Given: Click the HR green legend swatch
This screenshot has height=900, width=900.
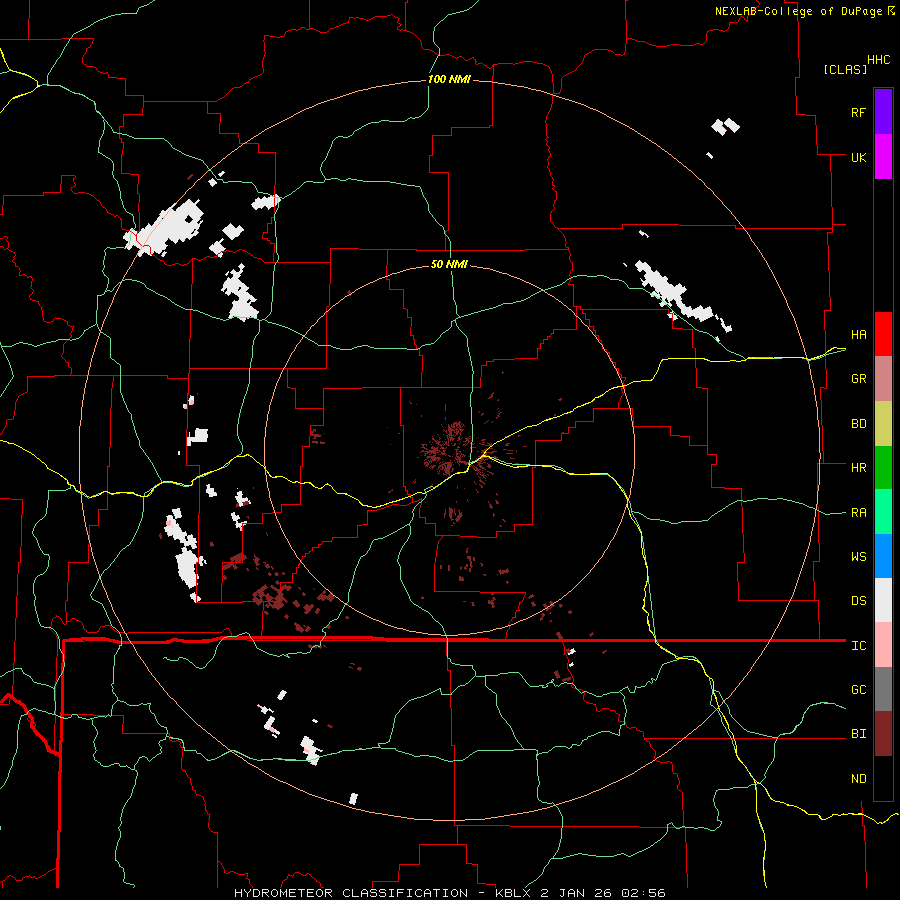Looking at the screenshot, I should click(x=883, y=468).
